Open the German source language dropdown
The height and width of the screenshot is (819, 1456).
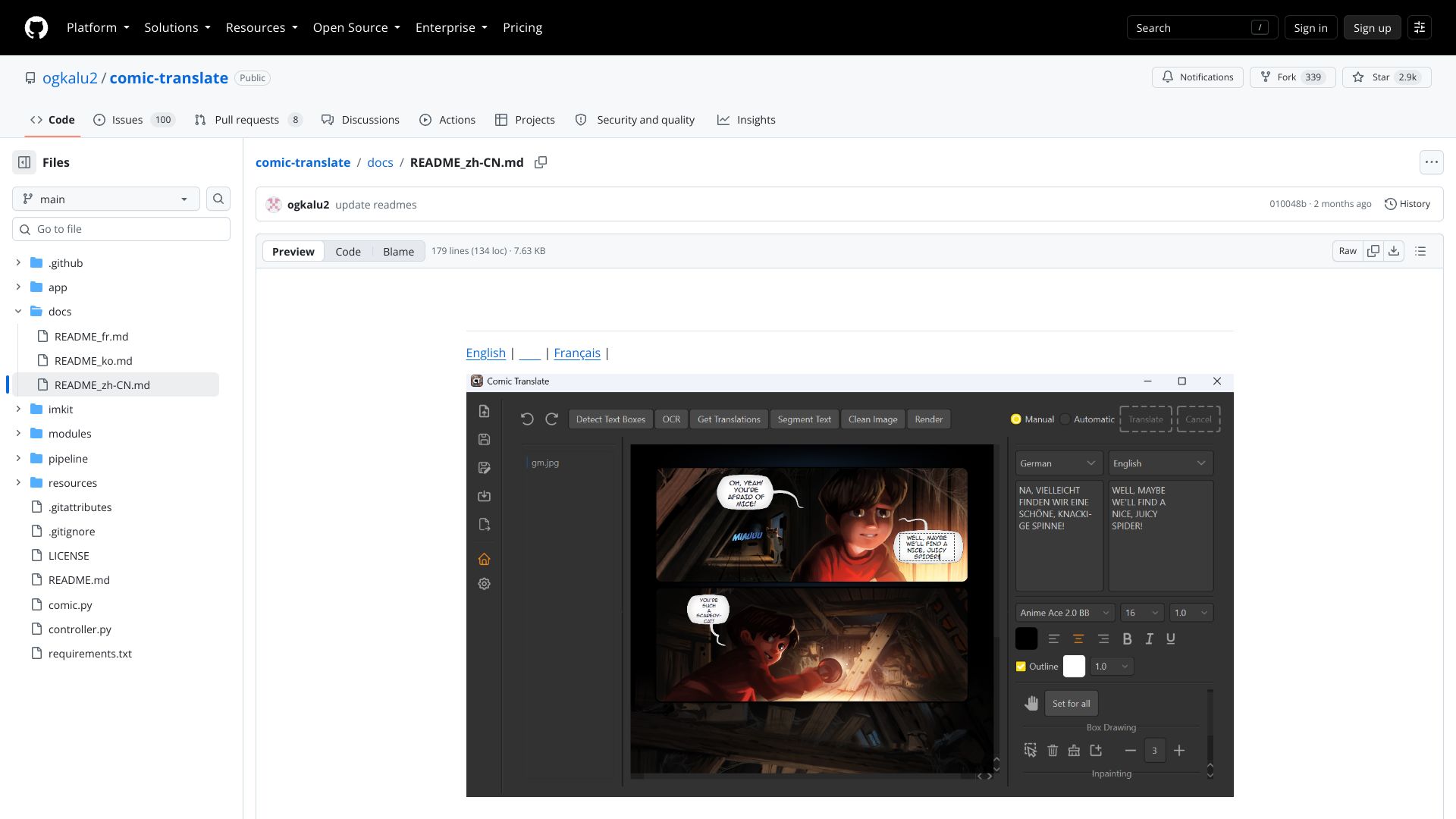[1059, 463]
